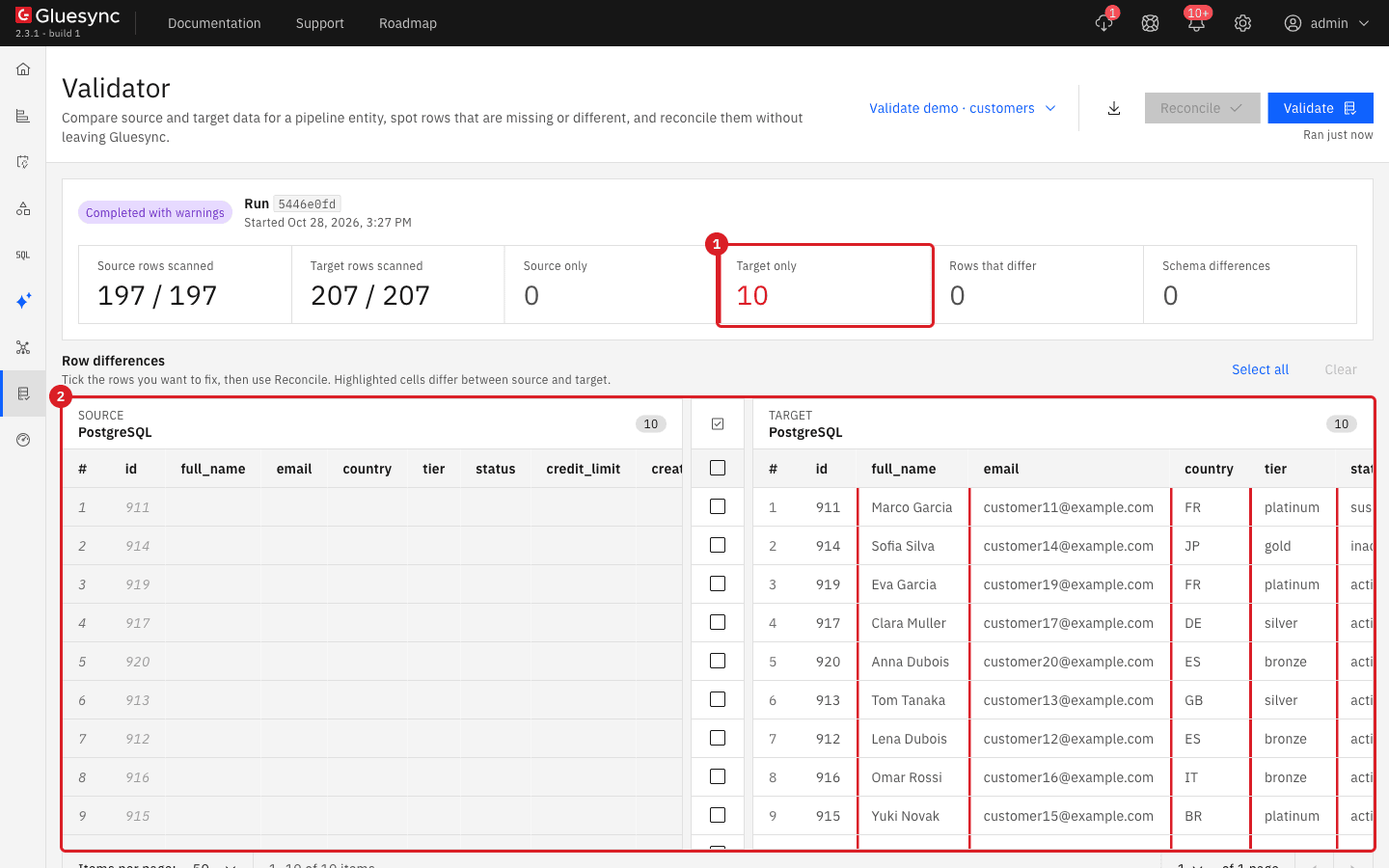1389x868 pixels.
Task: Click the full_name header in target table
Action: [x=904, y=469]
